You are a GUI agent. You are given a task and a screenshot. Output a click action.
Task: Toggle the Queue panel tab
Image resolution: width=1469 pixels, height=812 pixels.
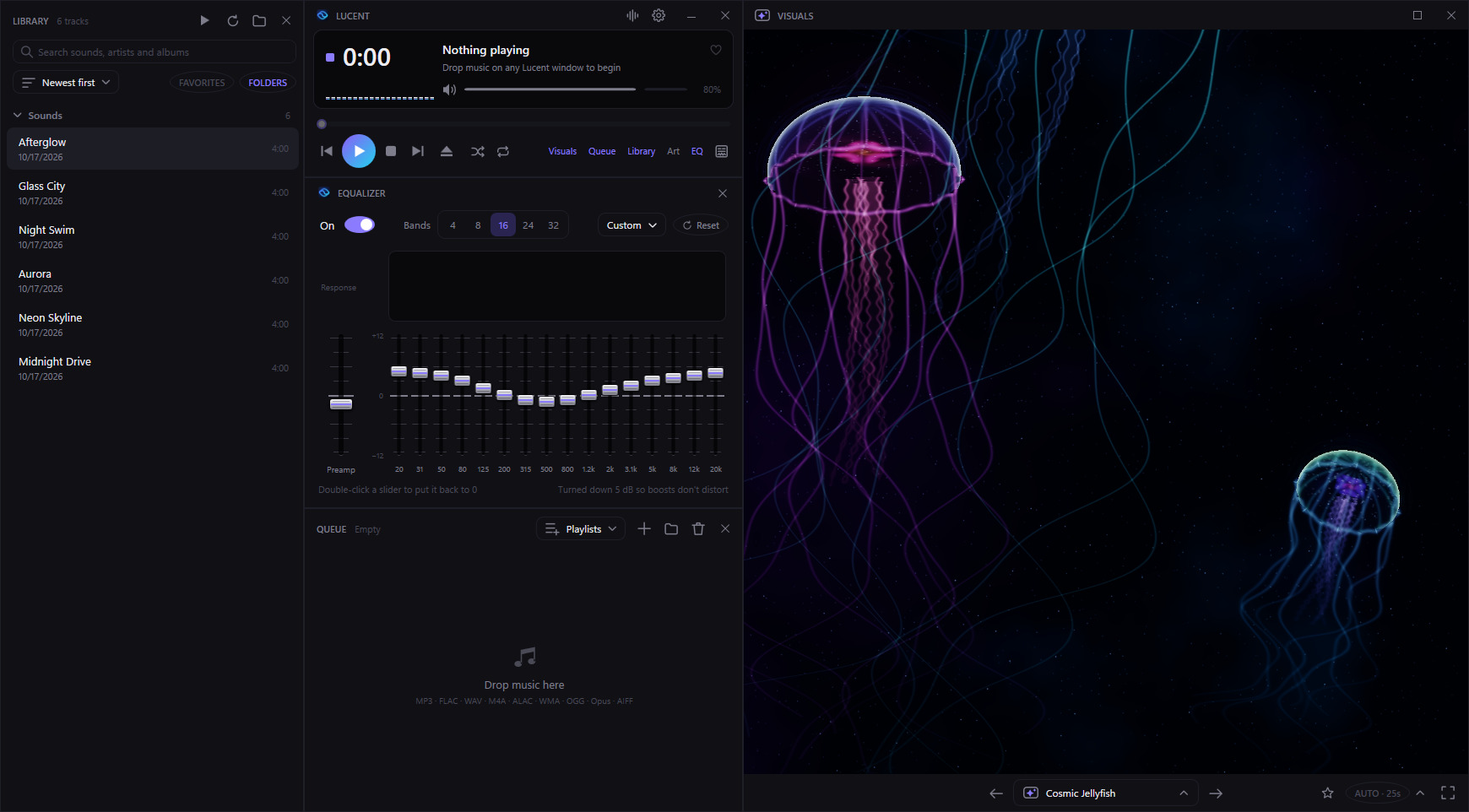[602, 152]
